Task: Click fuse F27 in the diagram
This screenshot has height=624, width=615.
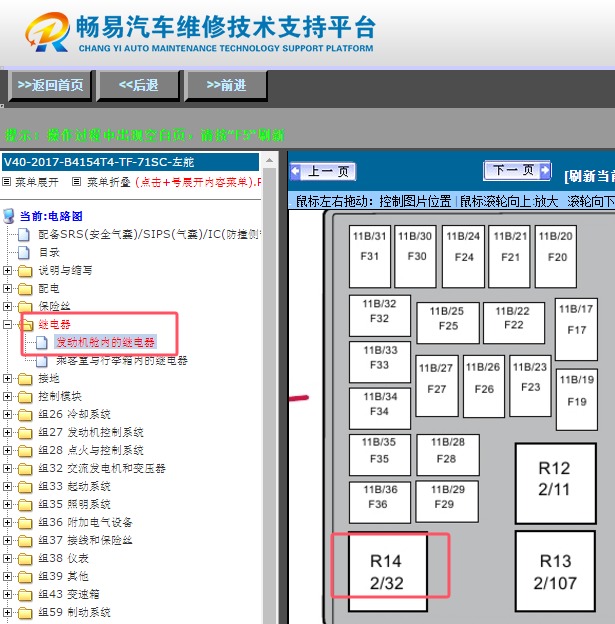Action: pos(437,386)
